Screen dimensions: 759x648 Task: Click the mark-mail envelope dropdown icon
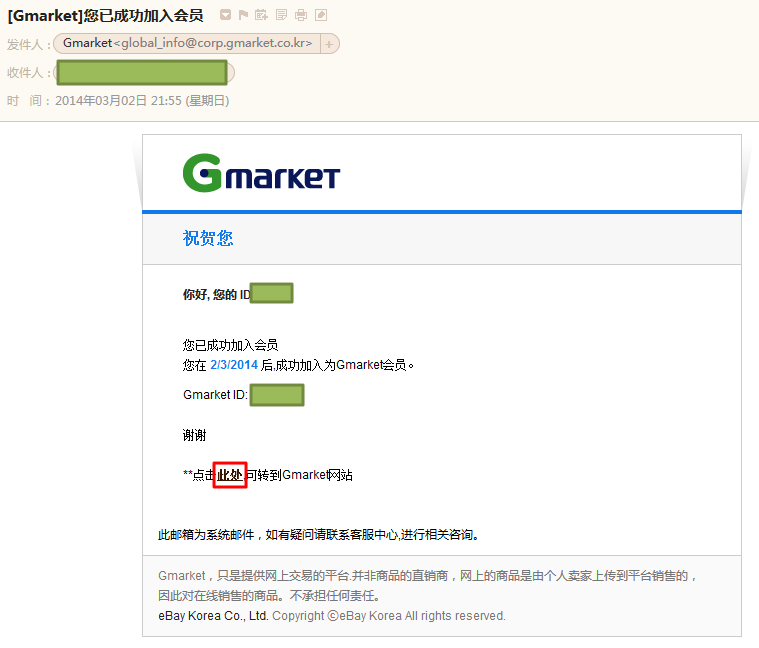[x=225, y=15]
